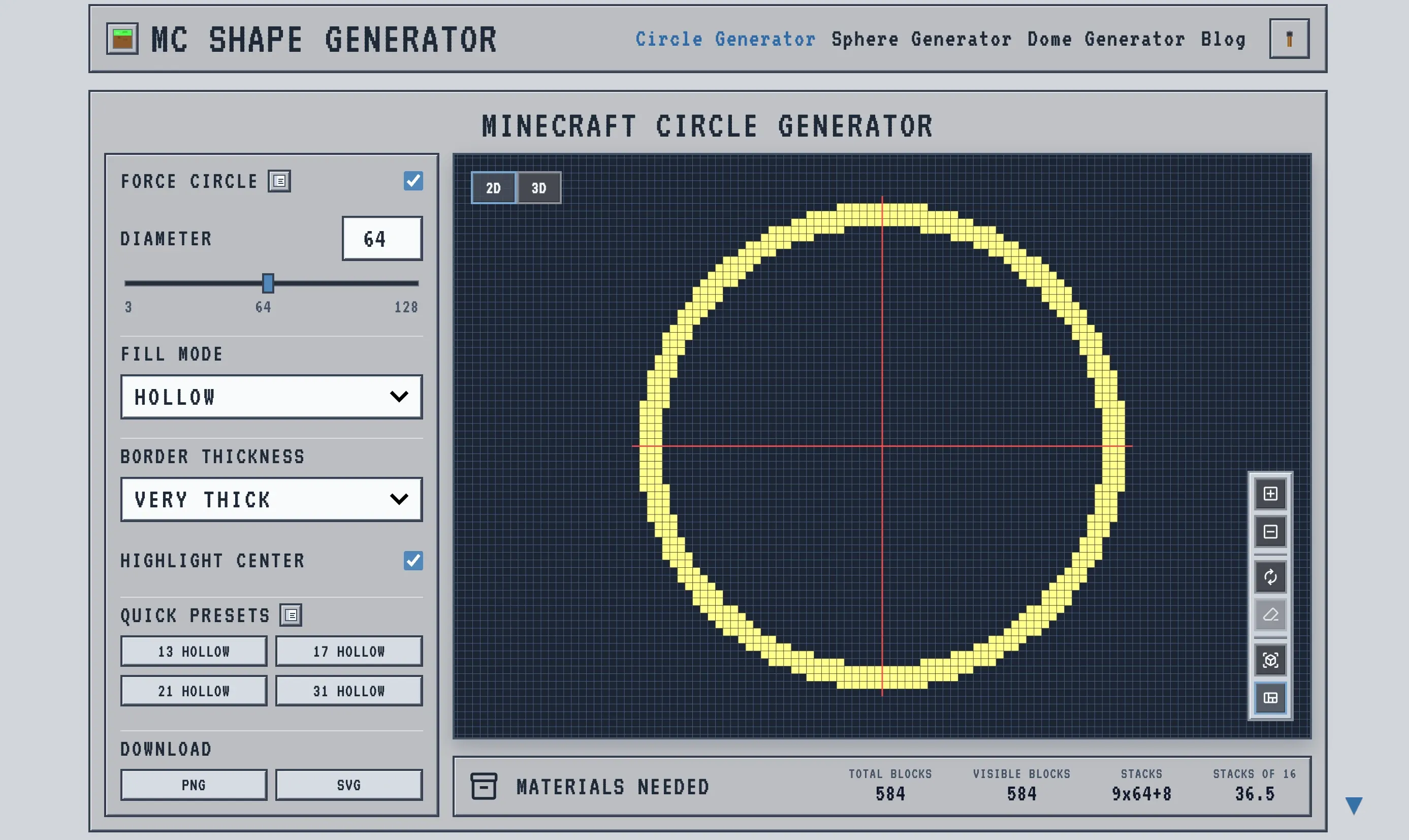Click the Materials Needed chest icon
The height and width of the screenshot is (840, 1409).
click(484, 786)
